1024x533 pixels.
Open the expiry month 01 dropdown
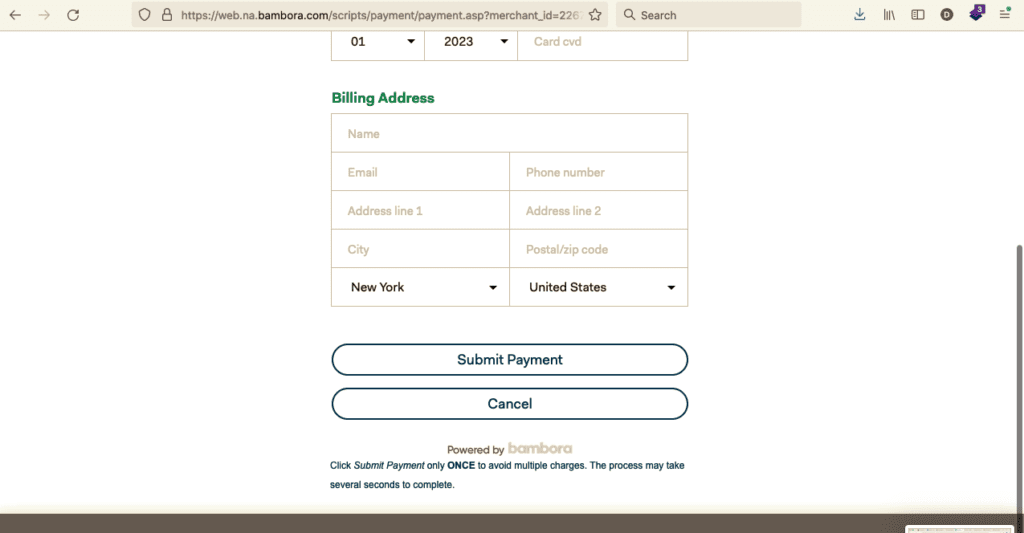click(378, 42)
